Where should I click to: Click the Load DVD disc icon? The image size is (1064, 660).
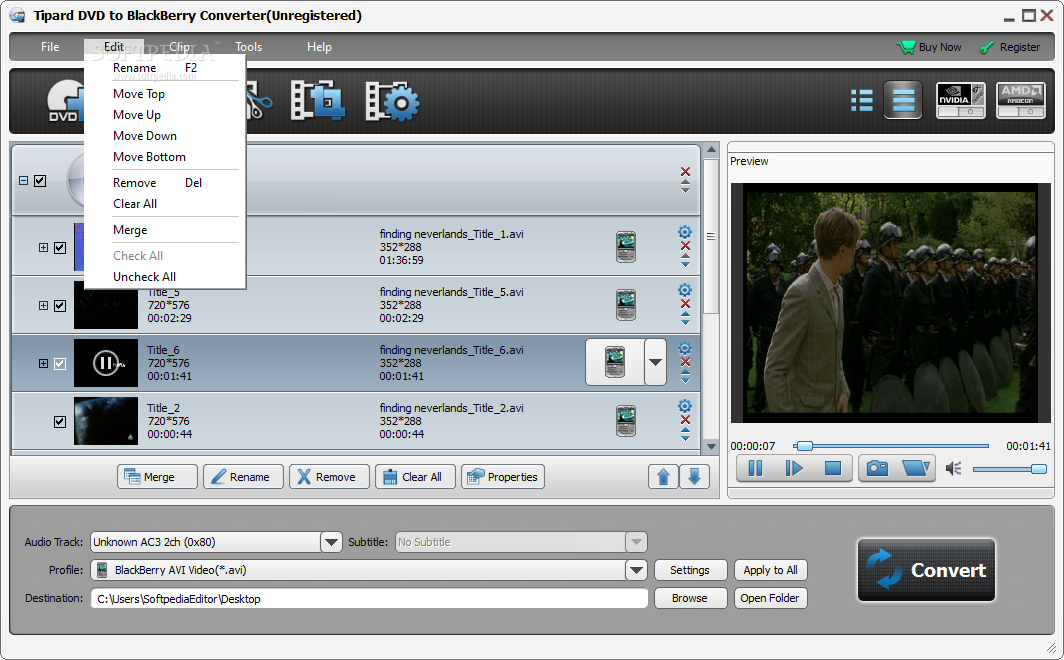point(65,102)
